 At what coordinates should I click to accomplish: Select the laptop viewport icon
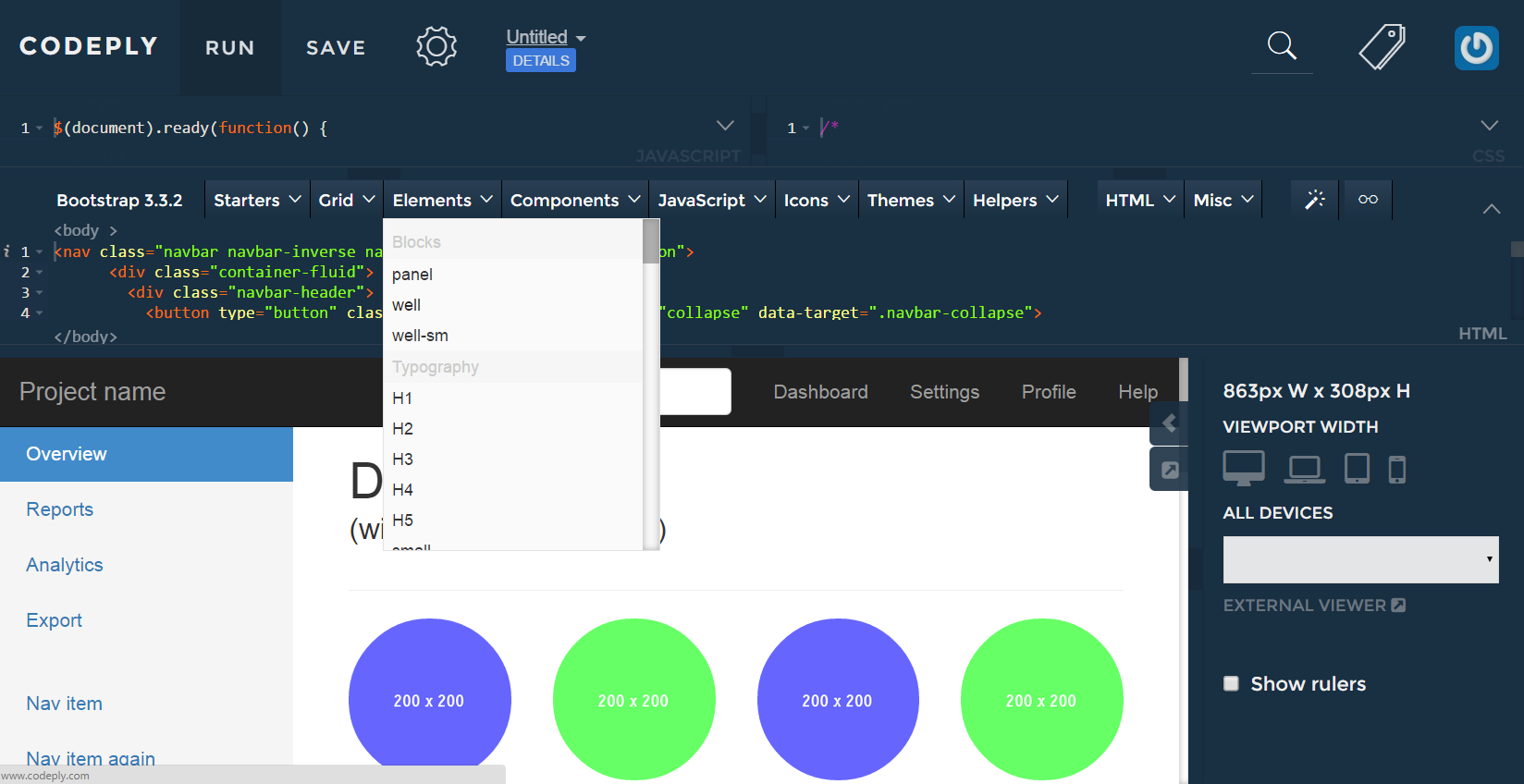pos(1305,470)
